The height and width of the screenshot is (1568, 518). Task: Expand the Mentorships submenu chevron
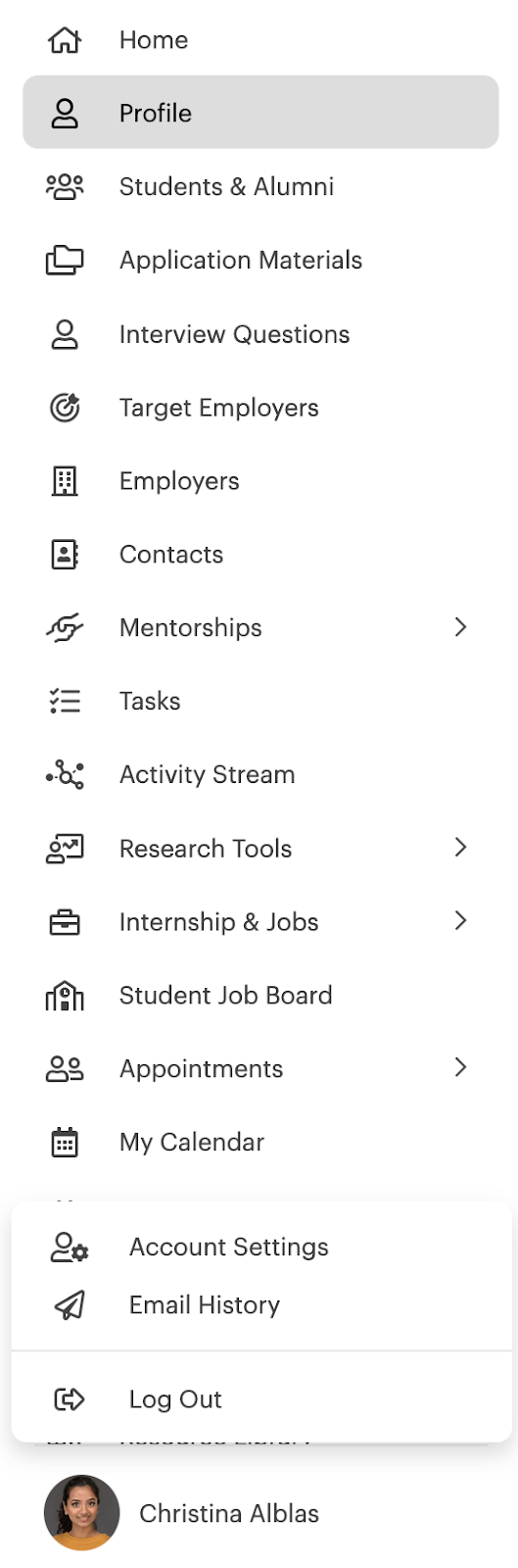click(460, 627)
